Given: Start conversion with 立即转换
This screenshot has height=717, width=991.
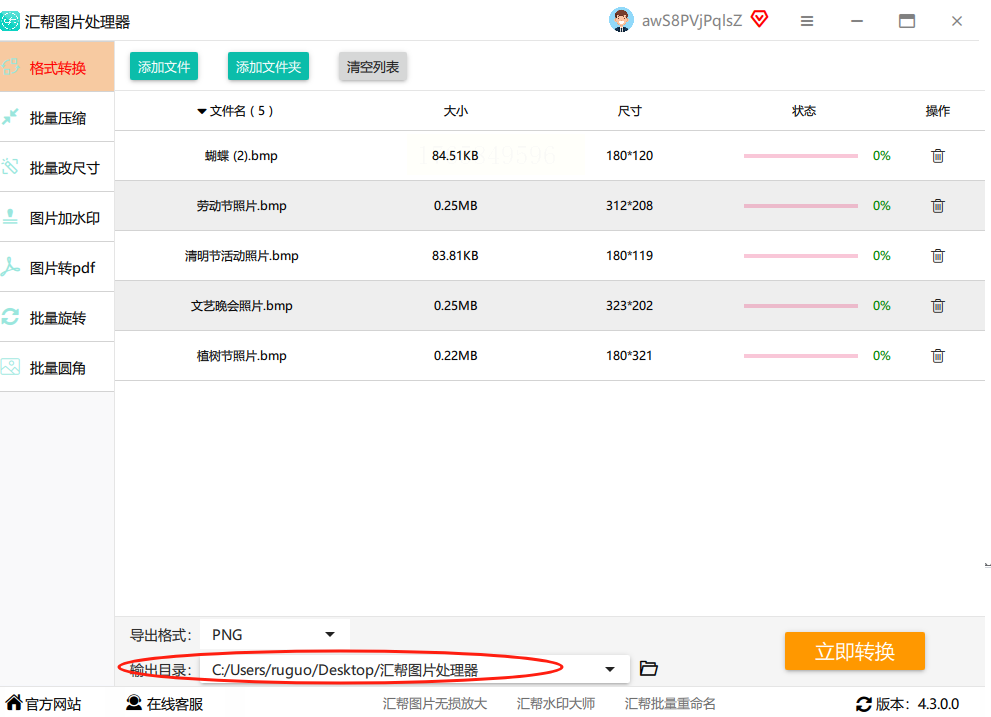Looking at the screenshot, I should [x=854, y=651].
